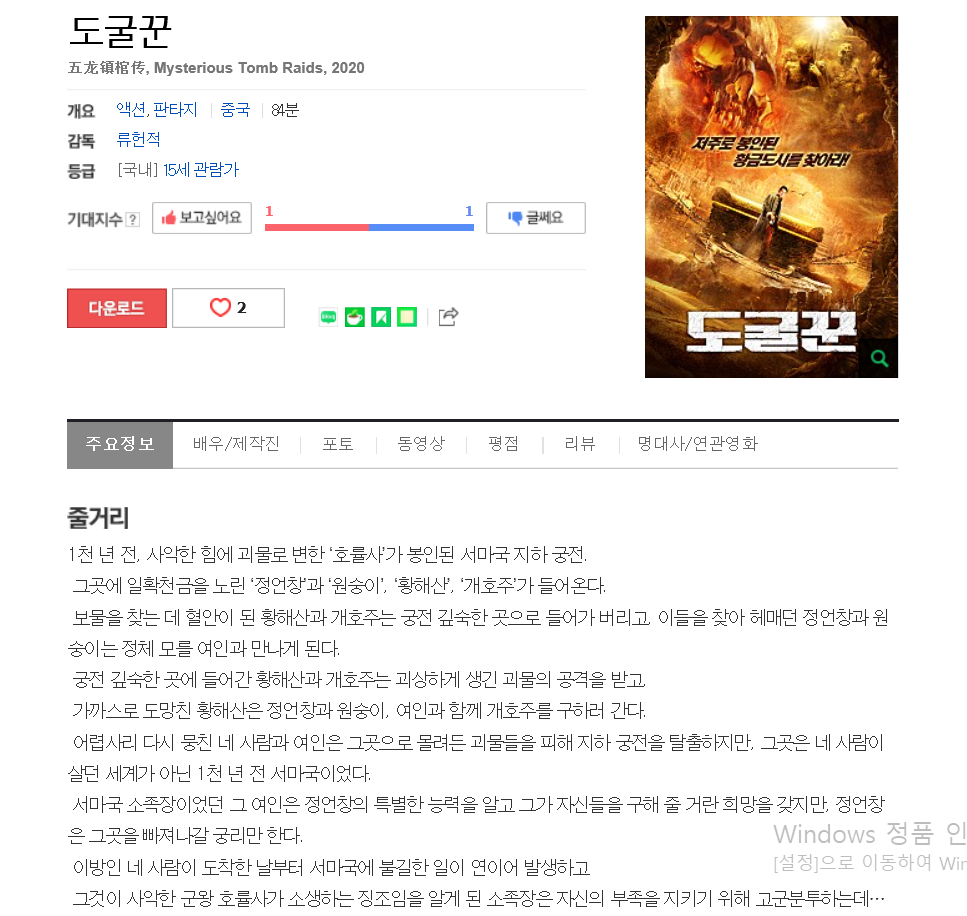Open the 도굴꾼 movie poster image
This screenshot has width=967, height=916.
(x=772, y=197)
